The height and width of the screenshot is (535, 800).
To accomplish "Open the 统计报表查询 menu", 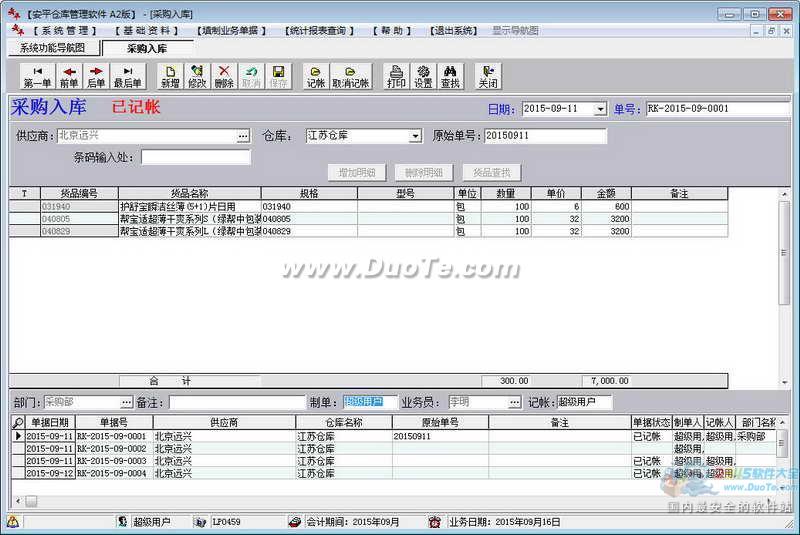I will pyautogui.click(x=315, y=30).
